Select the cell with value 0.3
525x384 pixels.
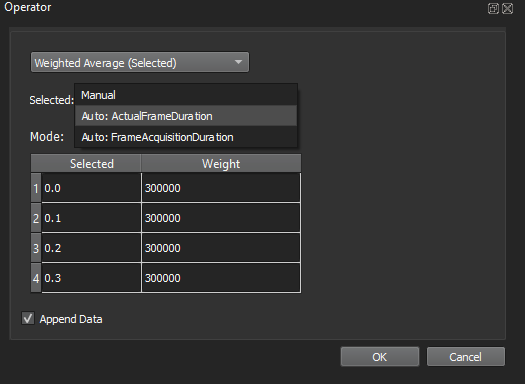(91, 278)
